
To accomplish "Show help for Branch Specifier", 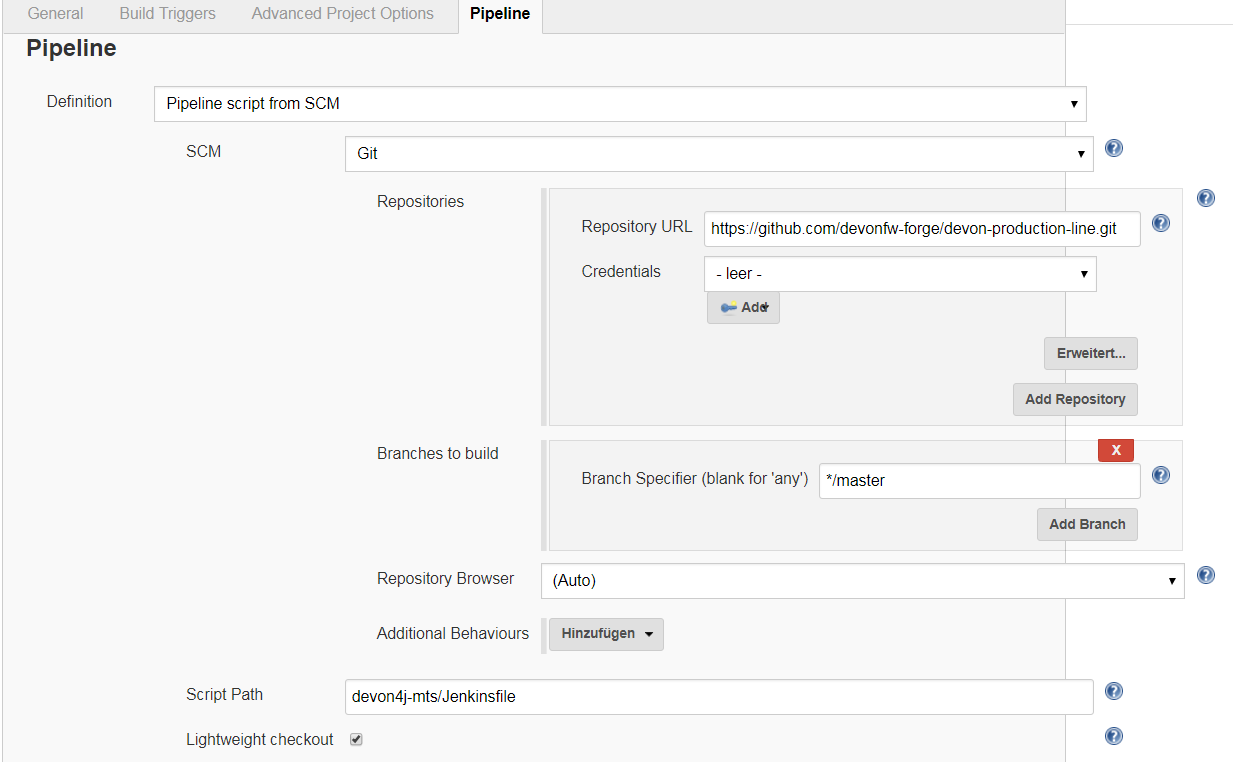I will click(x=1161, y=475).
